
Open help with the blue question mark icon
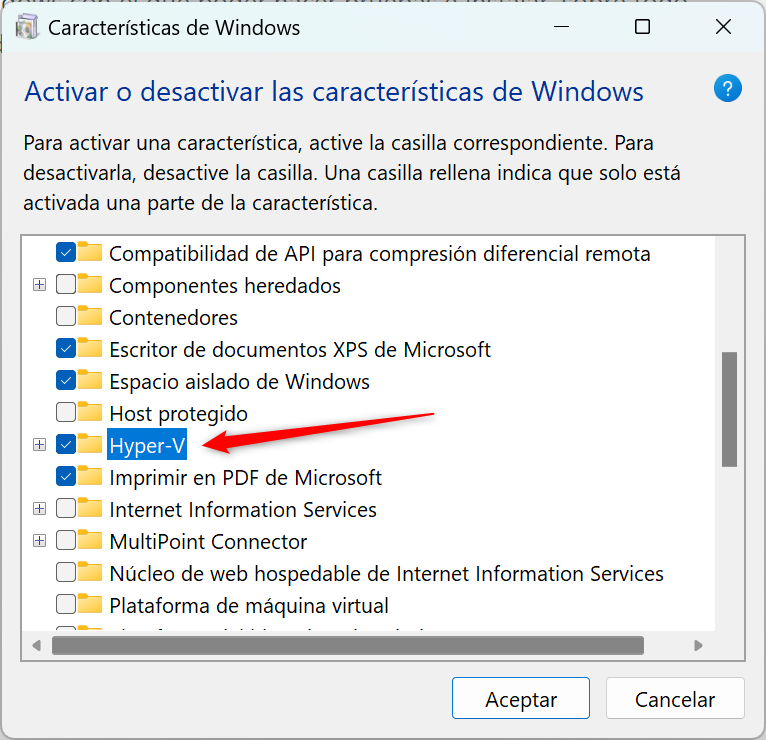[727, 88]
